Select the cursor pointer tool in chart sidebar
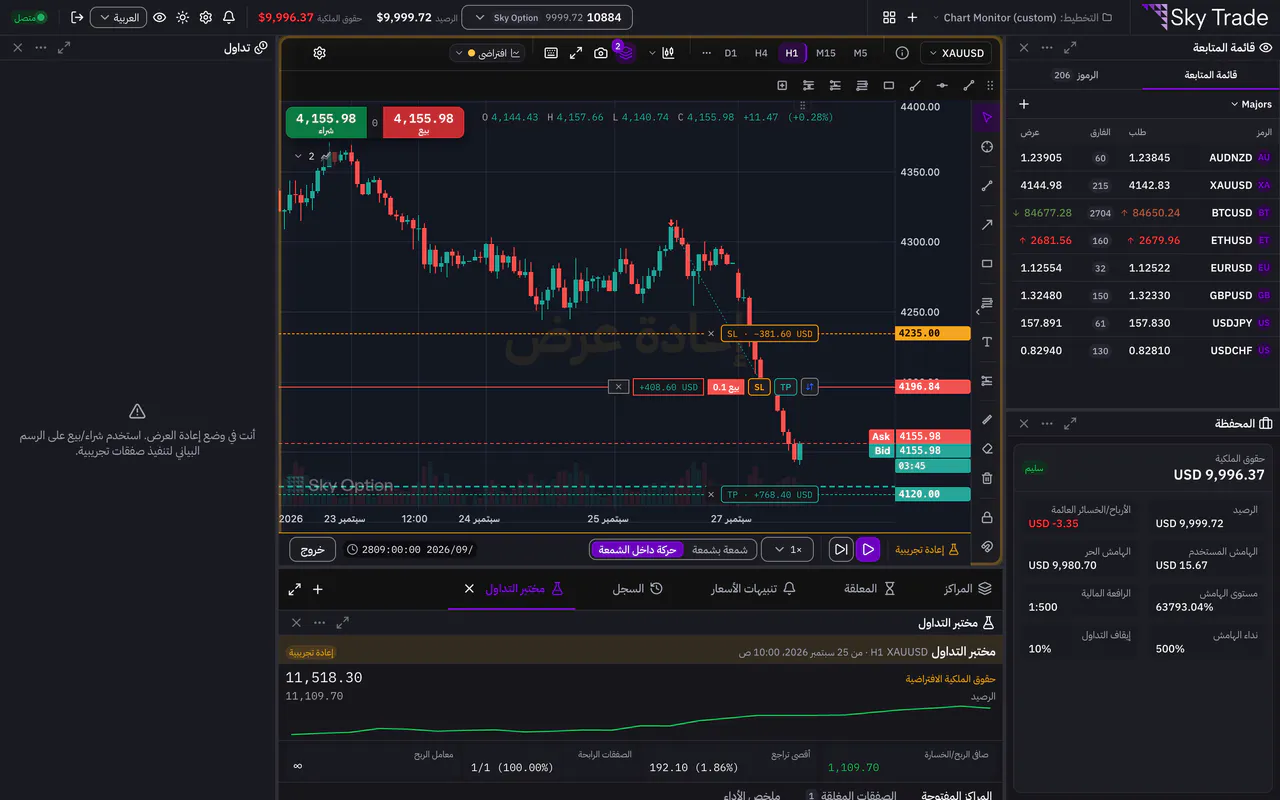This screenshot has width=1280, height=800. pyautogui.click(x=987, y=118)
